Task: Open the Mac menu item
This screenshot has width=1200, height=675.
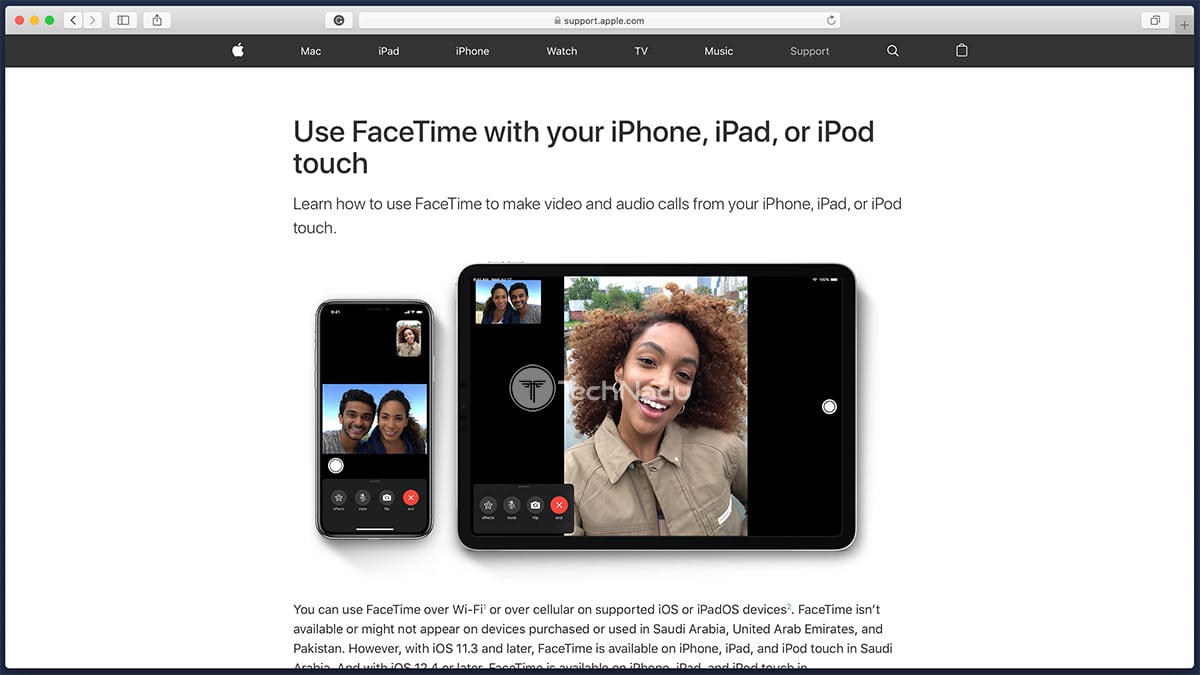Action: tap(311, 51)
